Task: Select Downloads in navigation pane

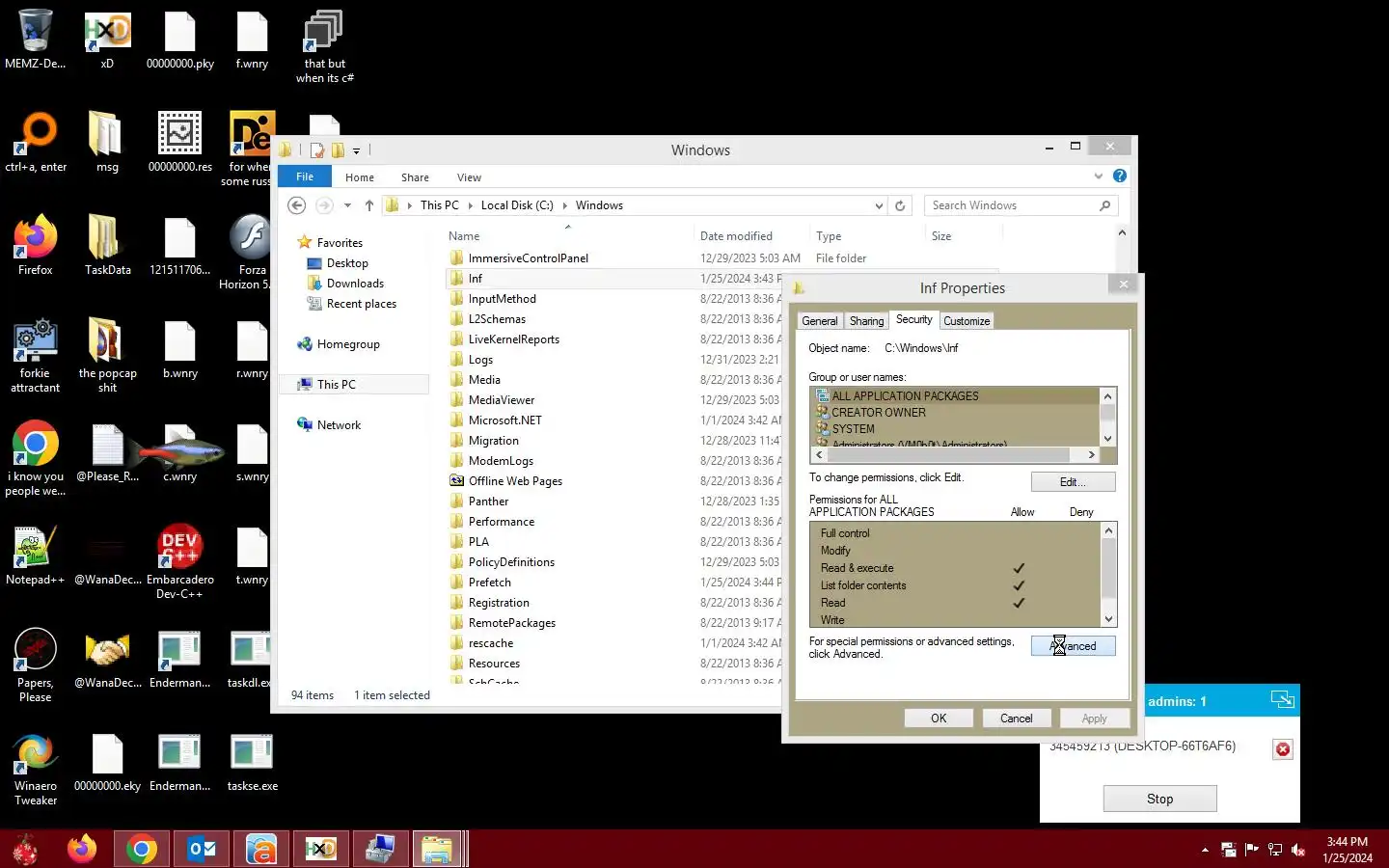Action: 355,284
